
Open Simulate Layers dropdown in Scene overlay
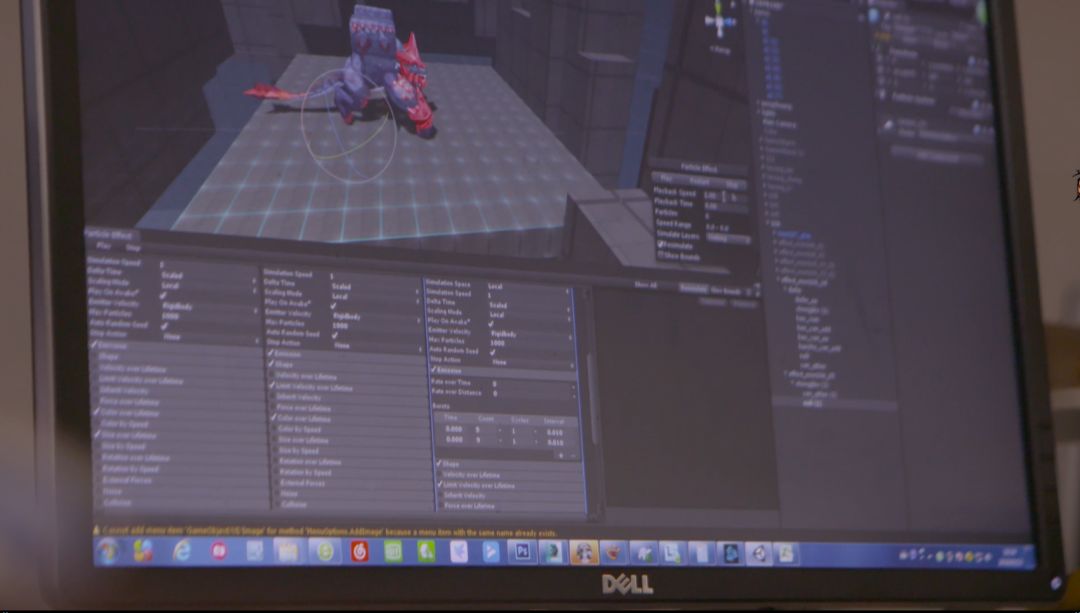pyautogui.click(x=728, y=238)
